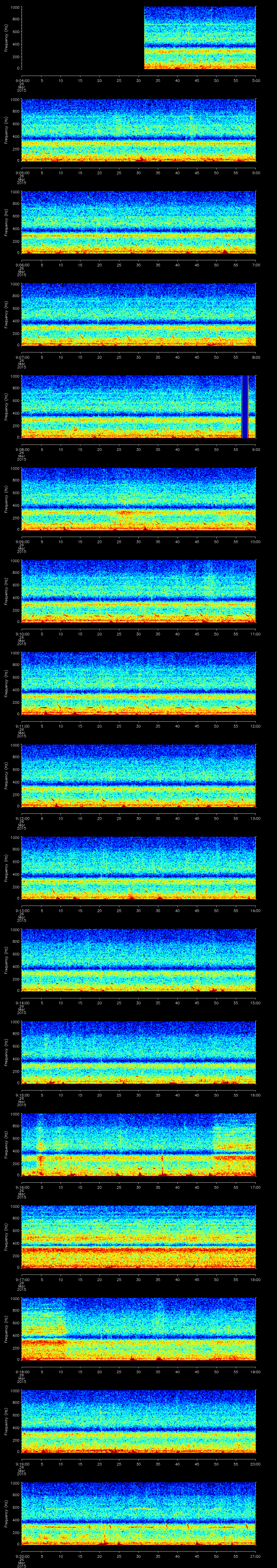The image size is (277, 1568).
Task: Select the spectrogram plot starting at 9:20:00
Action: pos(139,1513)
